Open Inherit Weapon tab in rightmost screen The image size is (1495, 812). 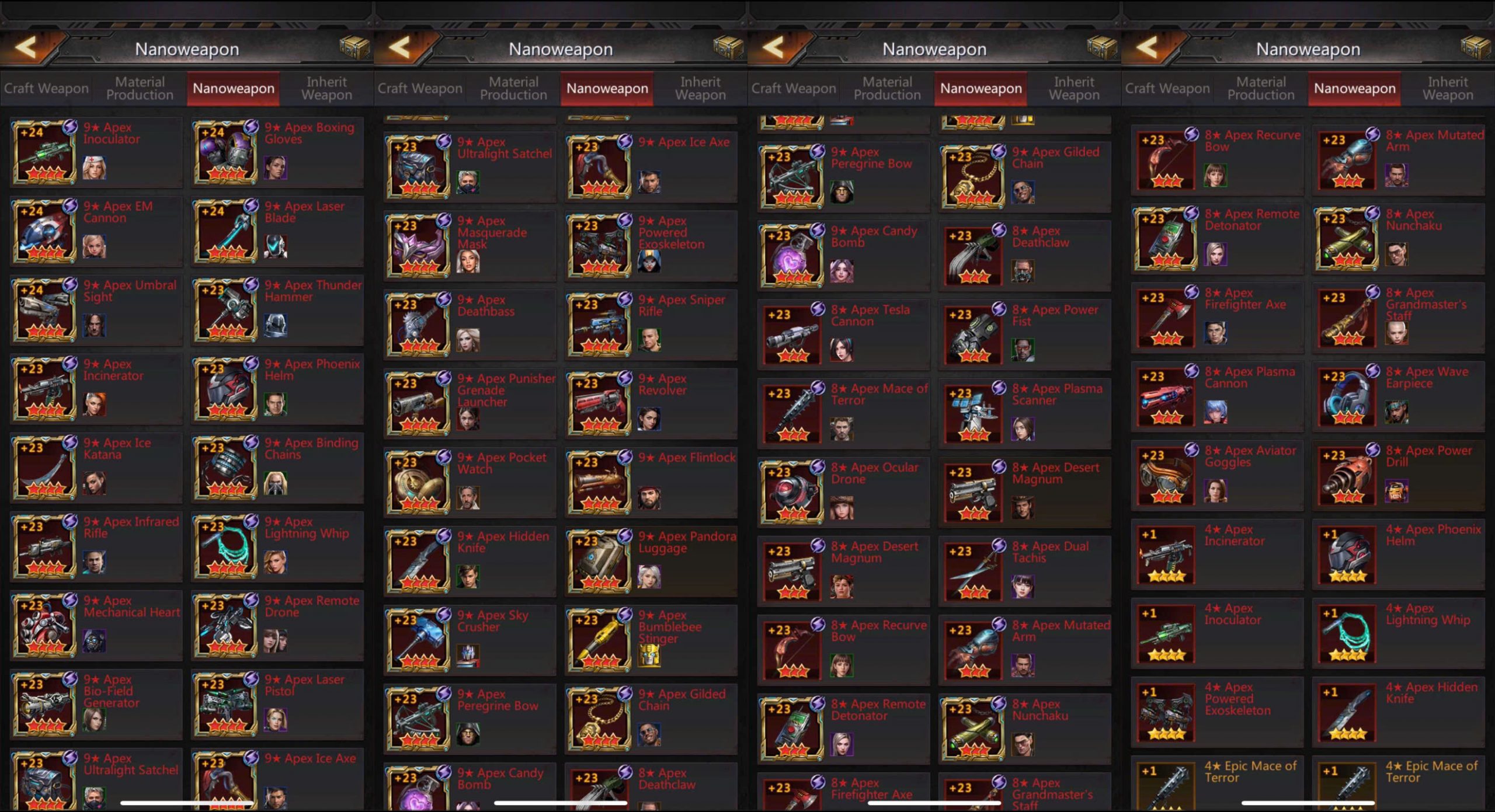1448,88
